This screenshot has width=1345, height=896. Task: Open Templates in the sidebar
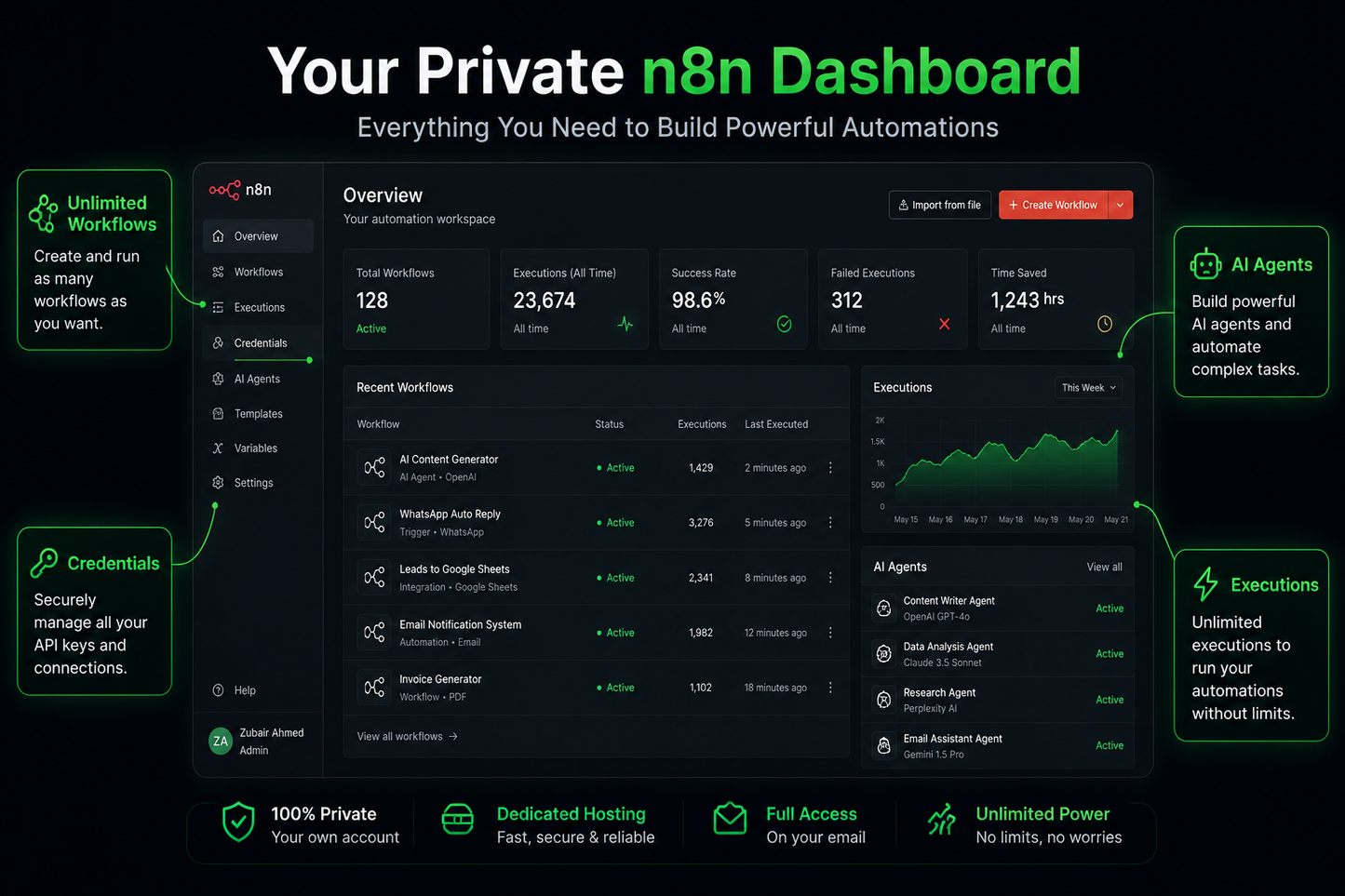(258, 414)
